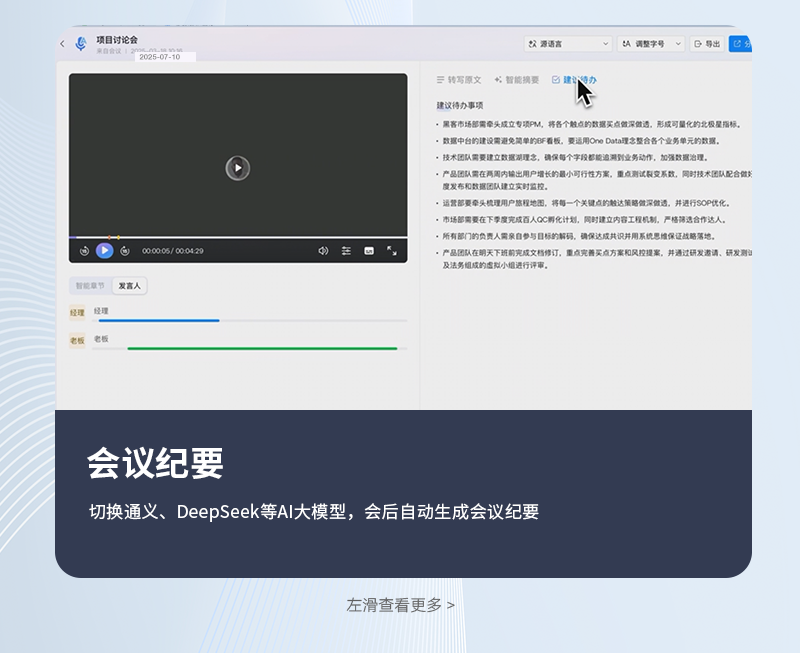Expand the 调整字号 font size dropdown

[x=651, y=44]
